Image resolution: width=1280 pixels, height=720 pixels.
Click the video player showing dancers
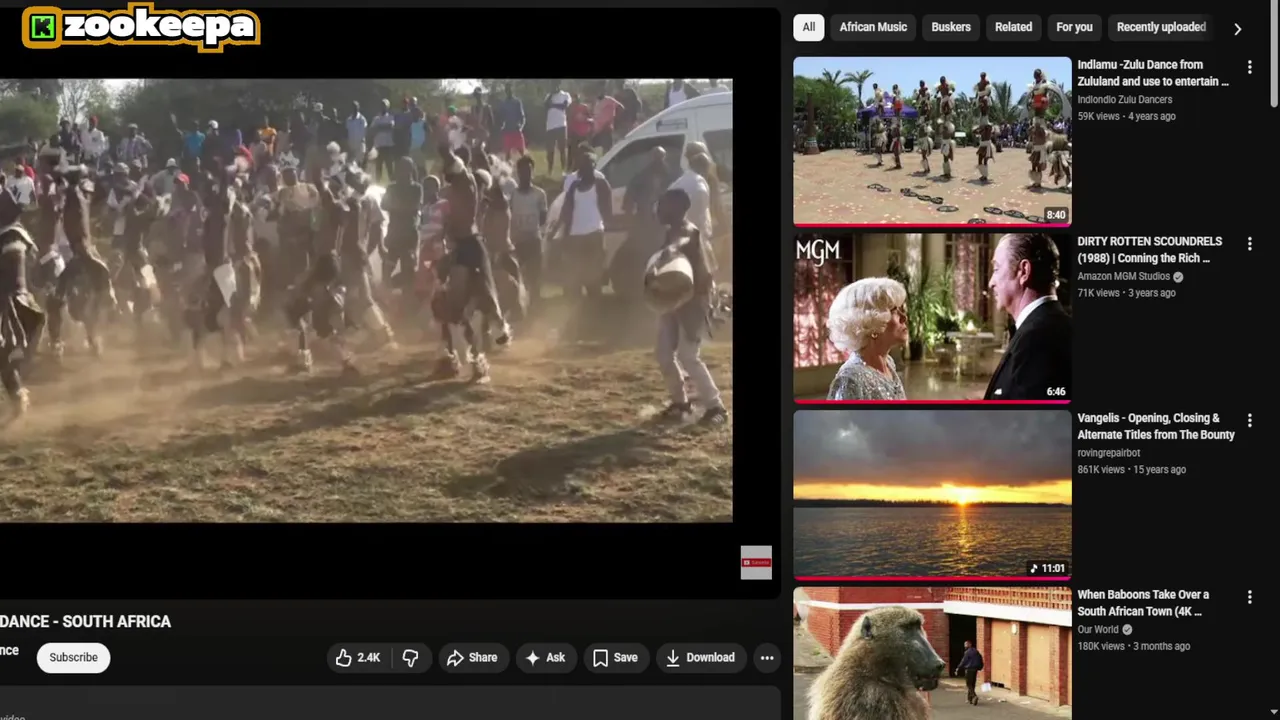pyautogui.click(x=366, y=300)
